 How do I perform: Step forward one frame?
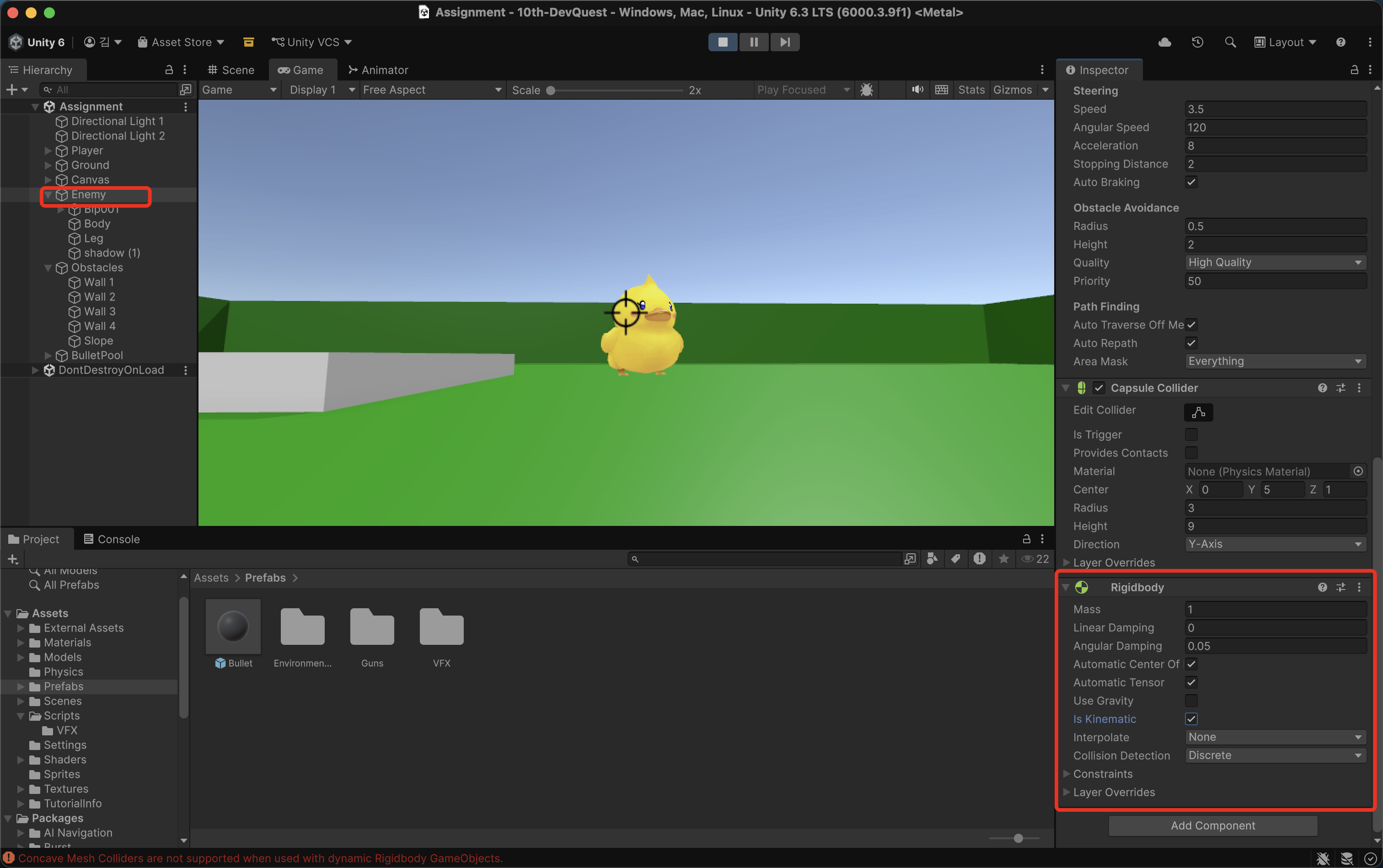click(x=785, y=42)
